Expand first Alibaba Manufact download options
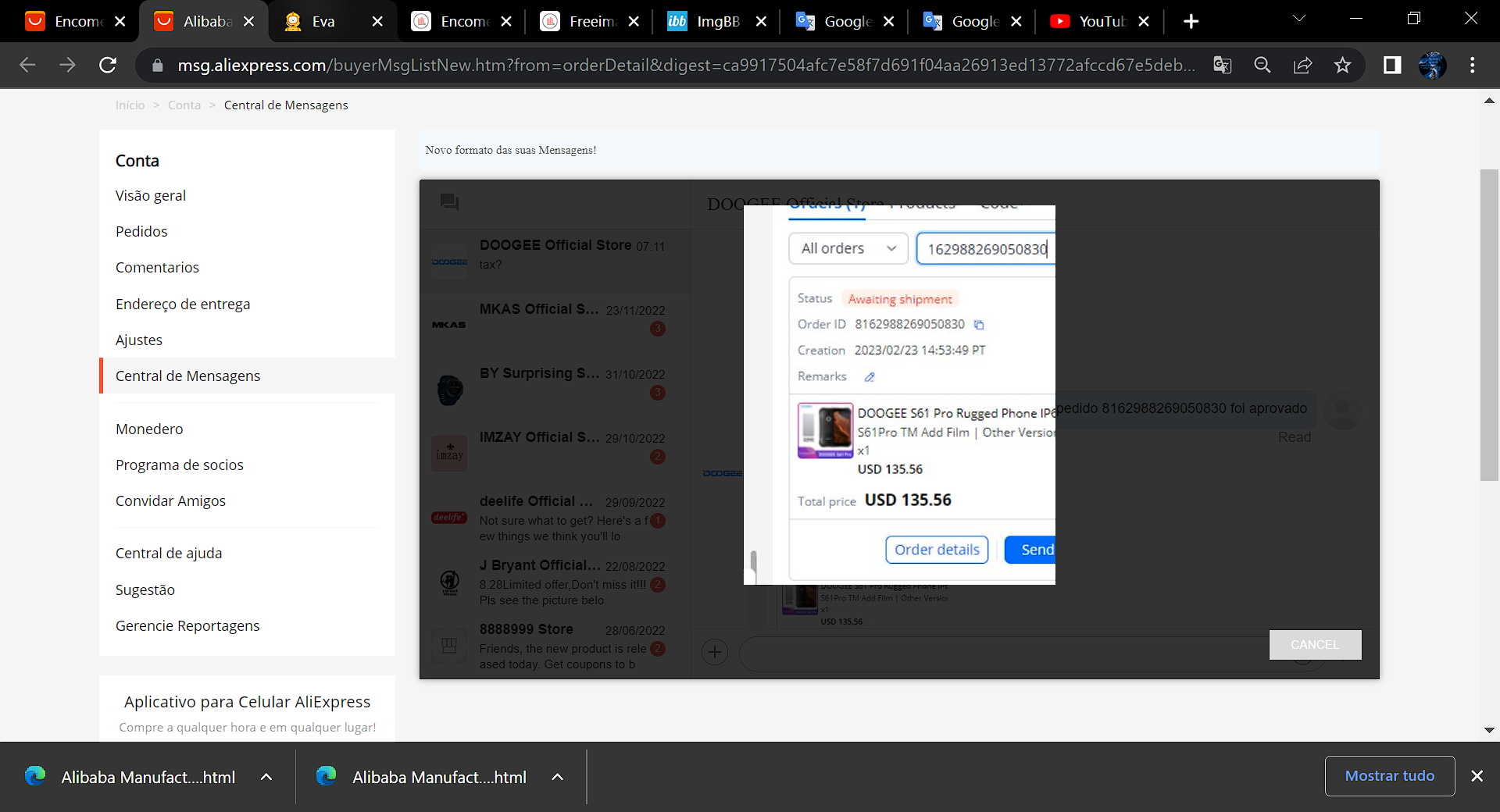Screen dimensions: 1500x812 click(x=266, y=777)
